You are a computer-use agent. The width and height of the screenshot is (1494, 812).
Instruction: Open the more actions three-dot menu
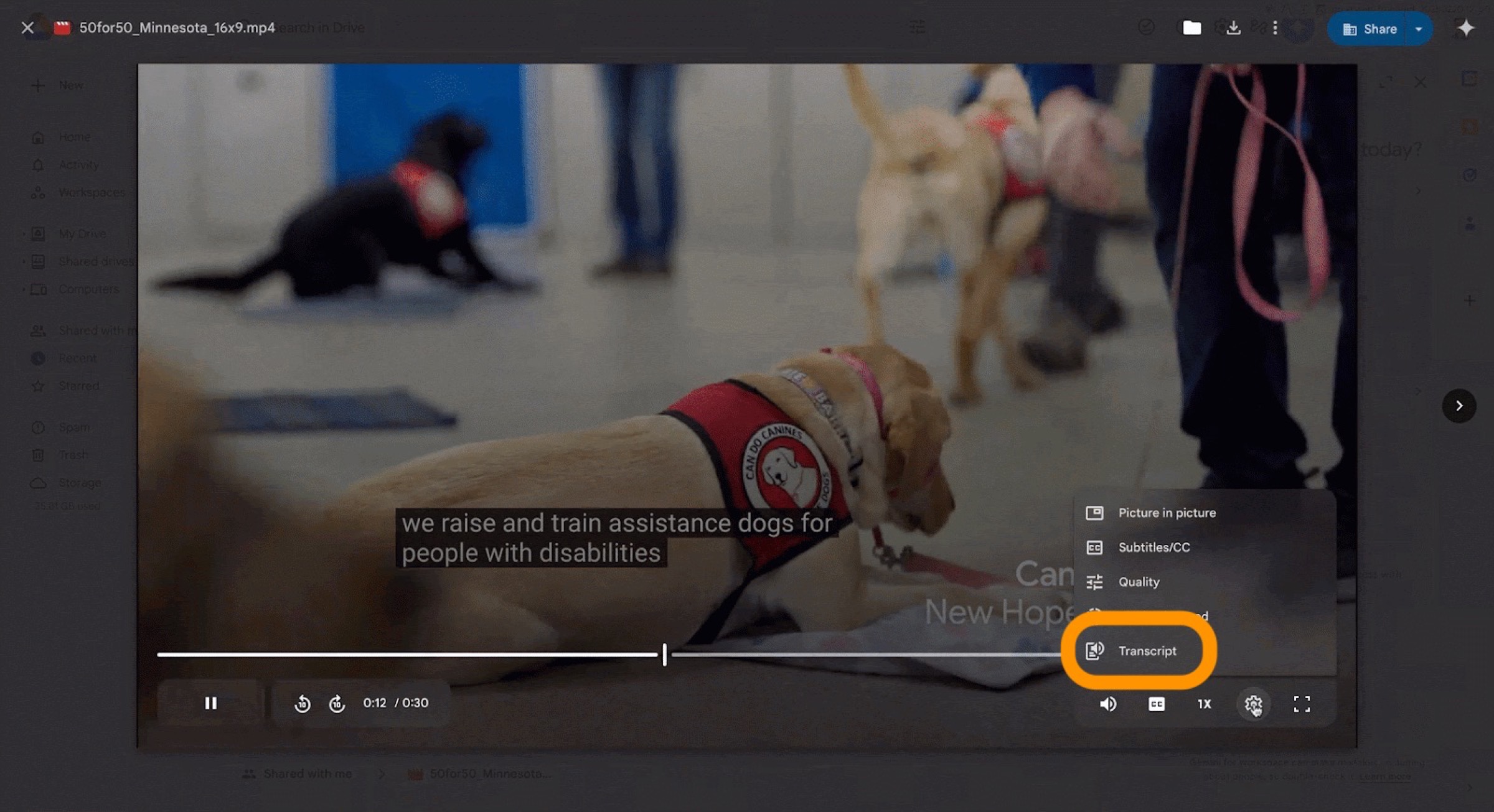1275,28
